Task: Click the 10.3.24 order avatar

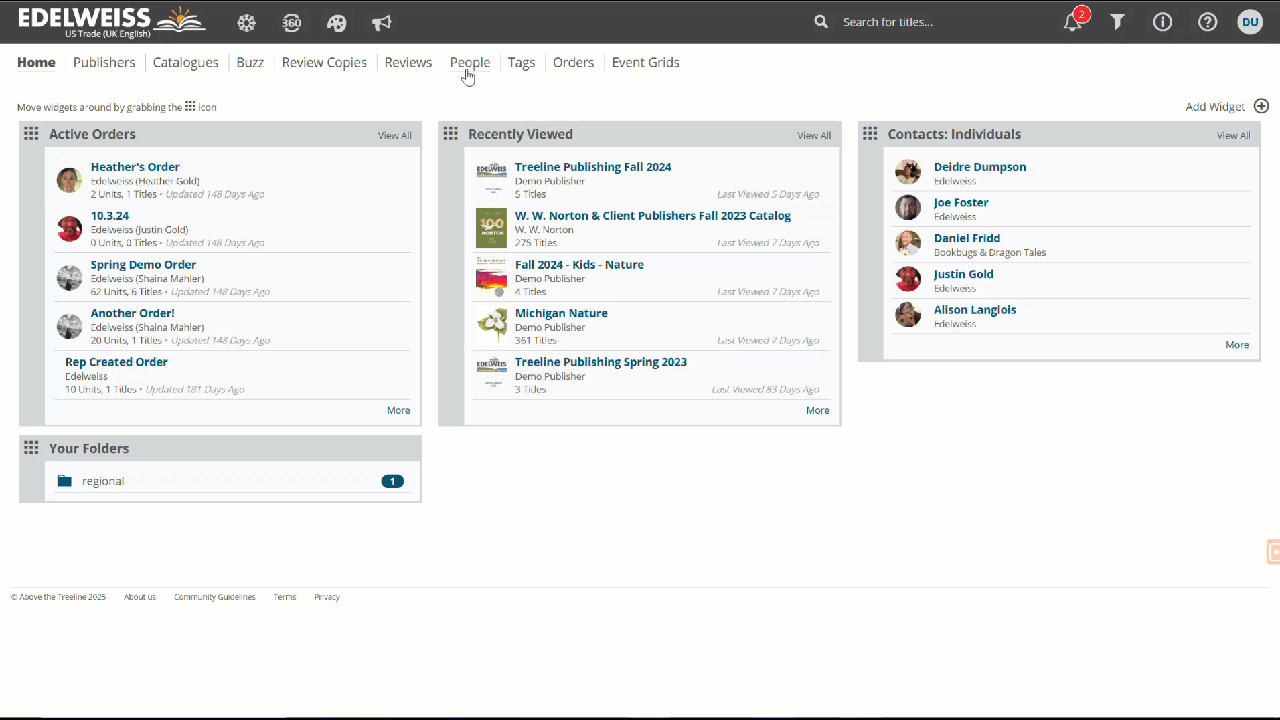Action: pyautogui.click(x=69, y=229)
